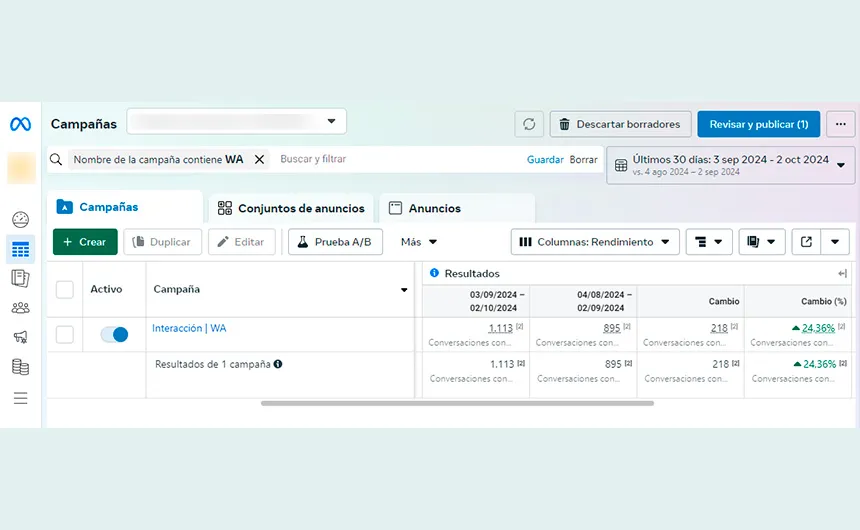Click the Meta logo icon

[x=20, y=124]
